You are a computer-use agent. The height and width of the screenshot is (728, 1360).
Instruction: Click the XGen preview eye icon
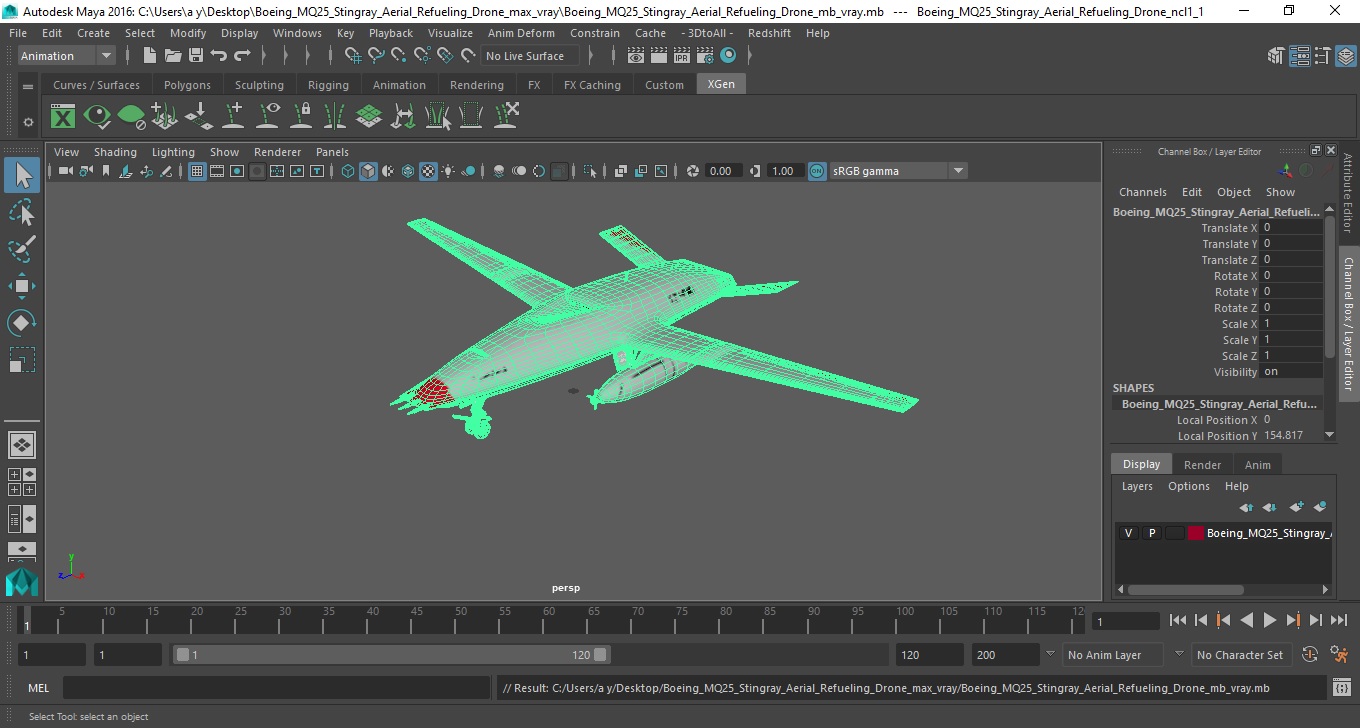click(x=97, y=117)
